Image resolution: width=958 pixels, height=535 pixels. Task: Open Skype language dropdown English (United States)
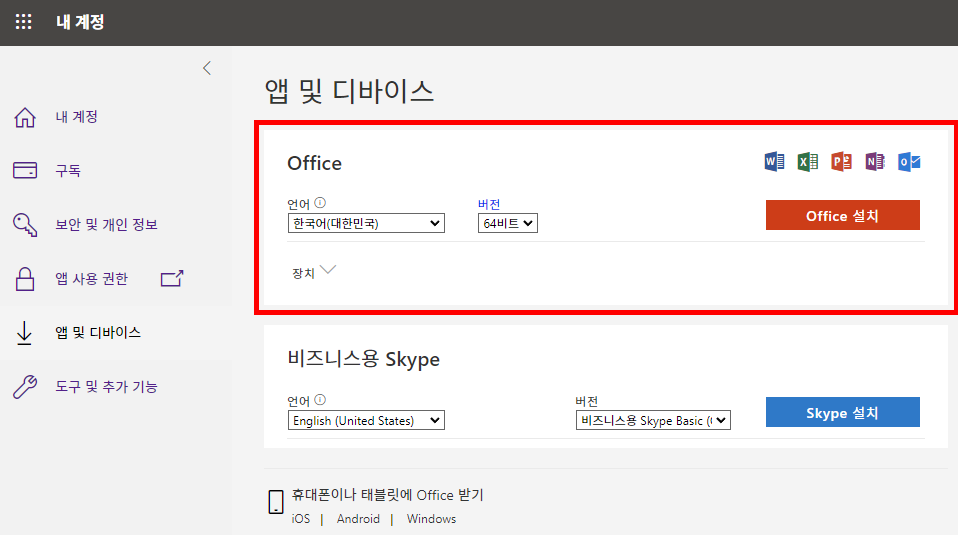point(366,421)
